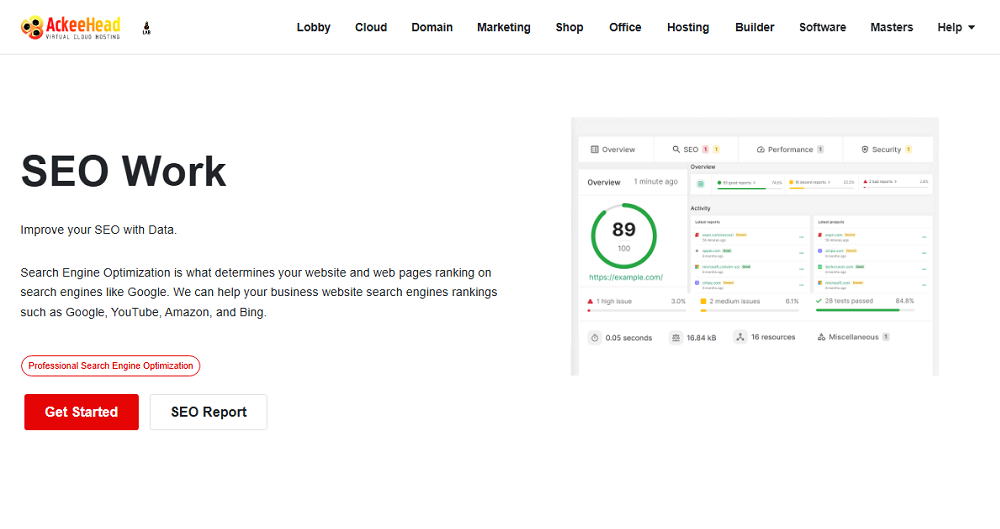Image resolution: width=1000 pixels, height=529 pixels.
Task: Click the Overview grid icon in dashboard
Action: click(595, 149)
